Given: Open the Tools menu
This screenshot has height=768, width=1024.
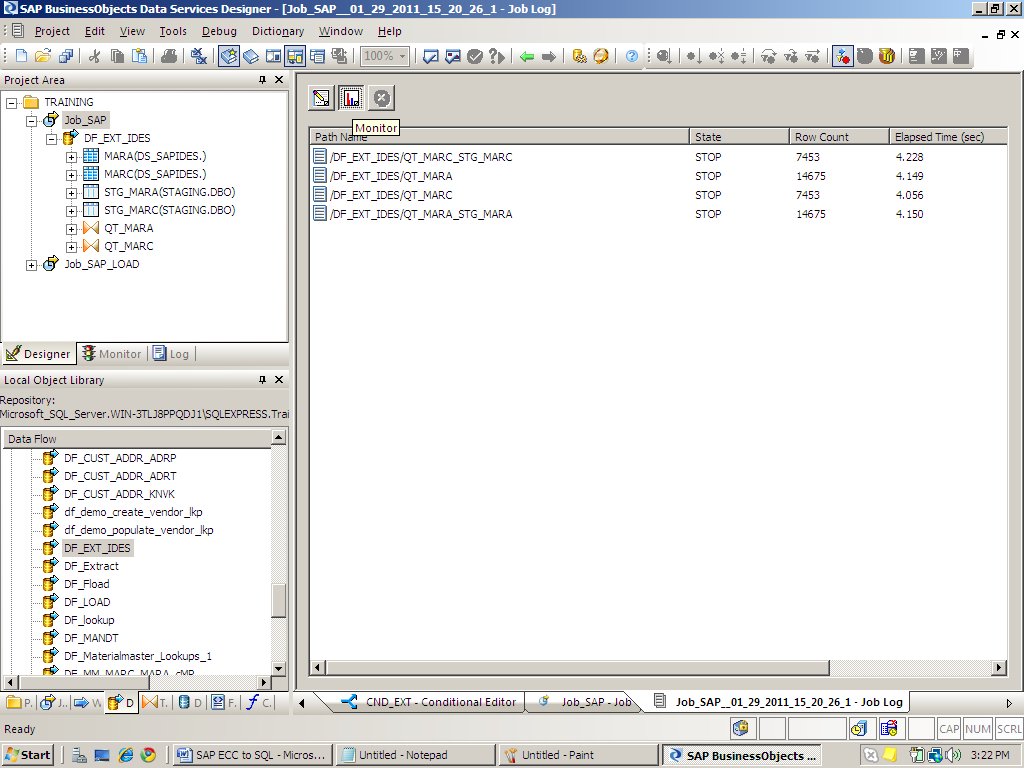Looking at the screenshot, I should 173,31.
